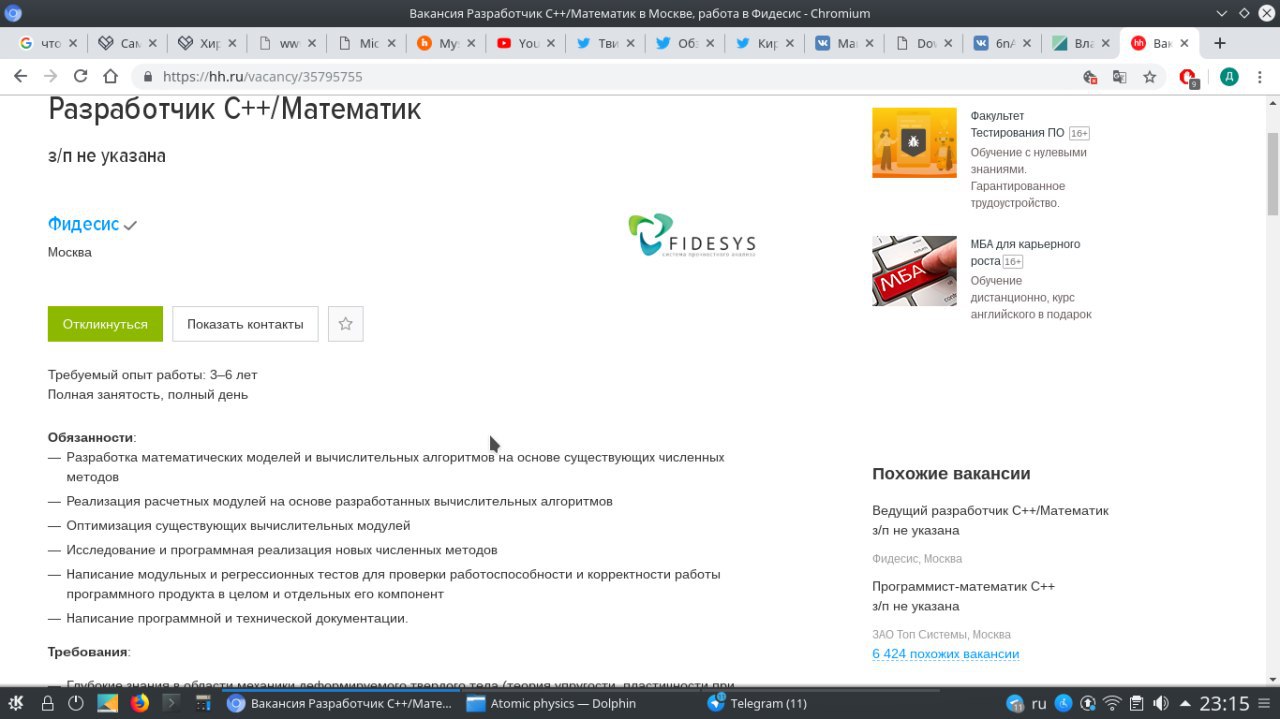Launch Firefox from the taskbar
The width and height of the screenshot is (1280, 719).
coord(140,703)
